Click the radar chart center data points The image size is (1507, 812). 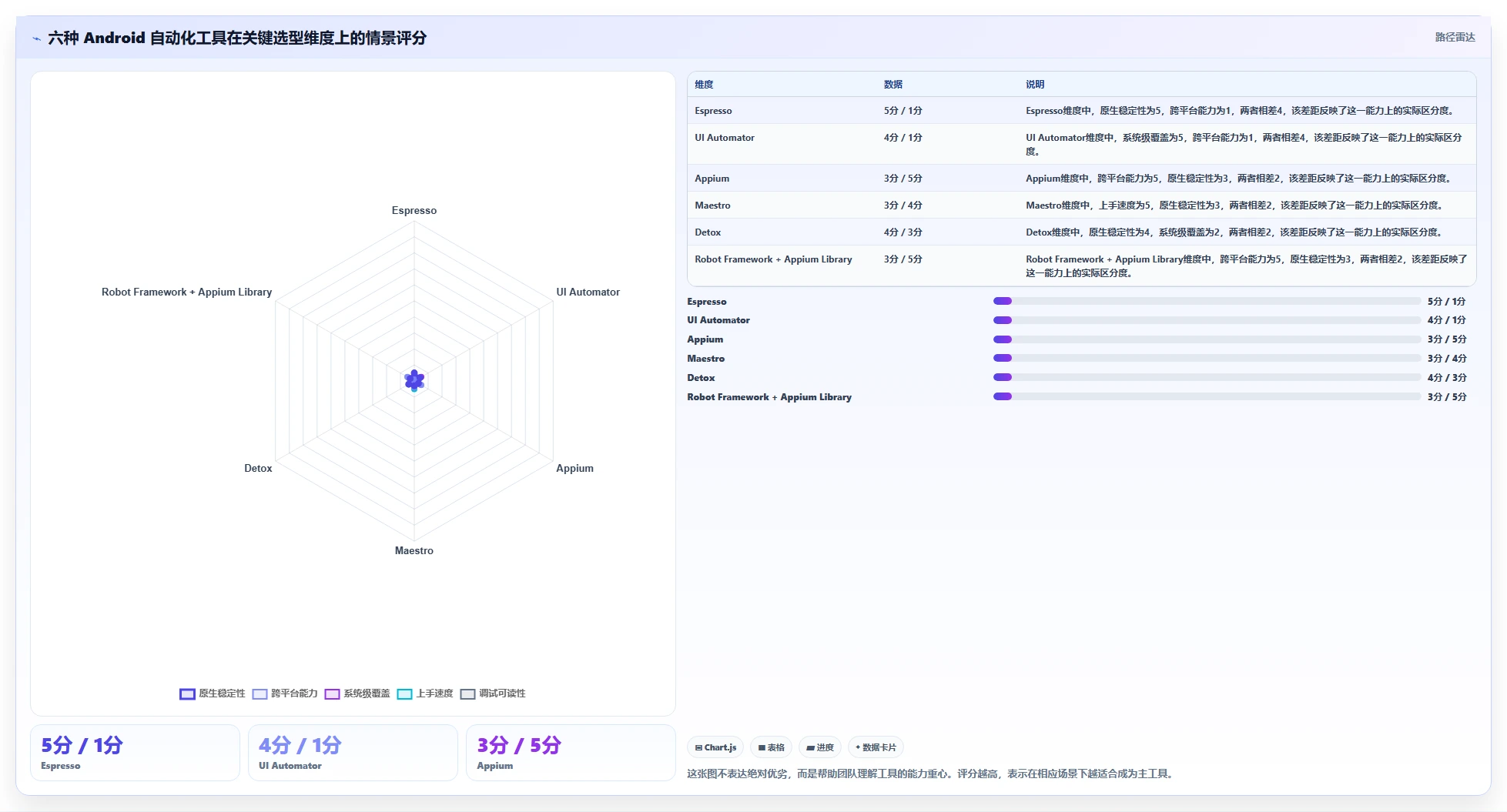tap(414, 380)
